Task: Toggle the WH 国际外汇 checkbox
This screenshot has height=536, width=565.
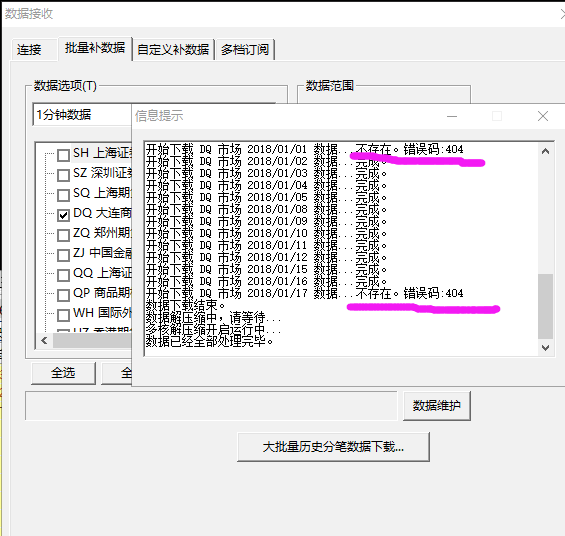Action: coord(63,315)
